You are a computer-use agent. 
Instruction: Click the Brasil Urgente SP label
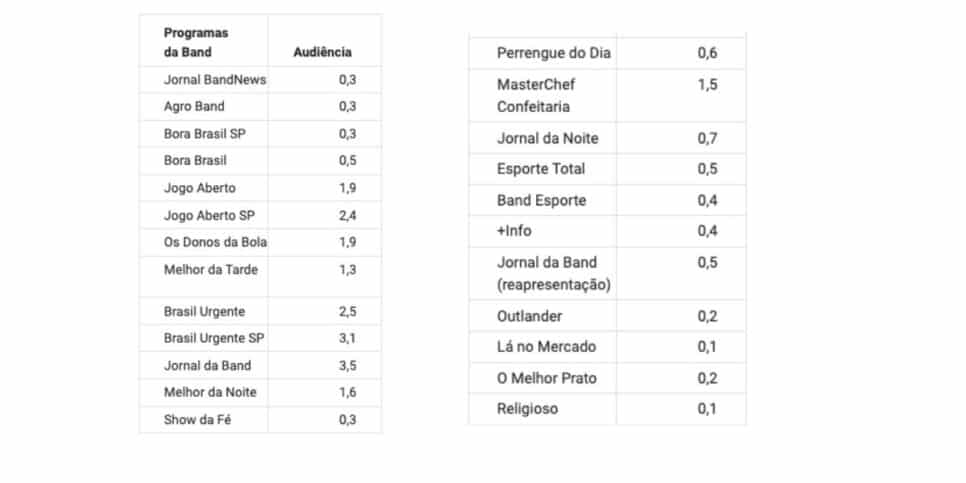[214, 338]
